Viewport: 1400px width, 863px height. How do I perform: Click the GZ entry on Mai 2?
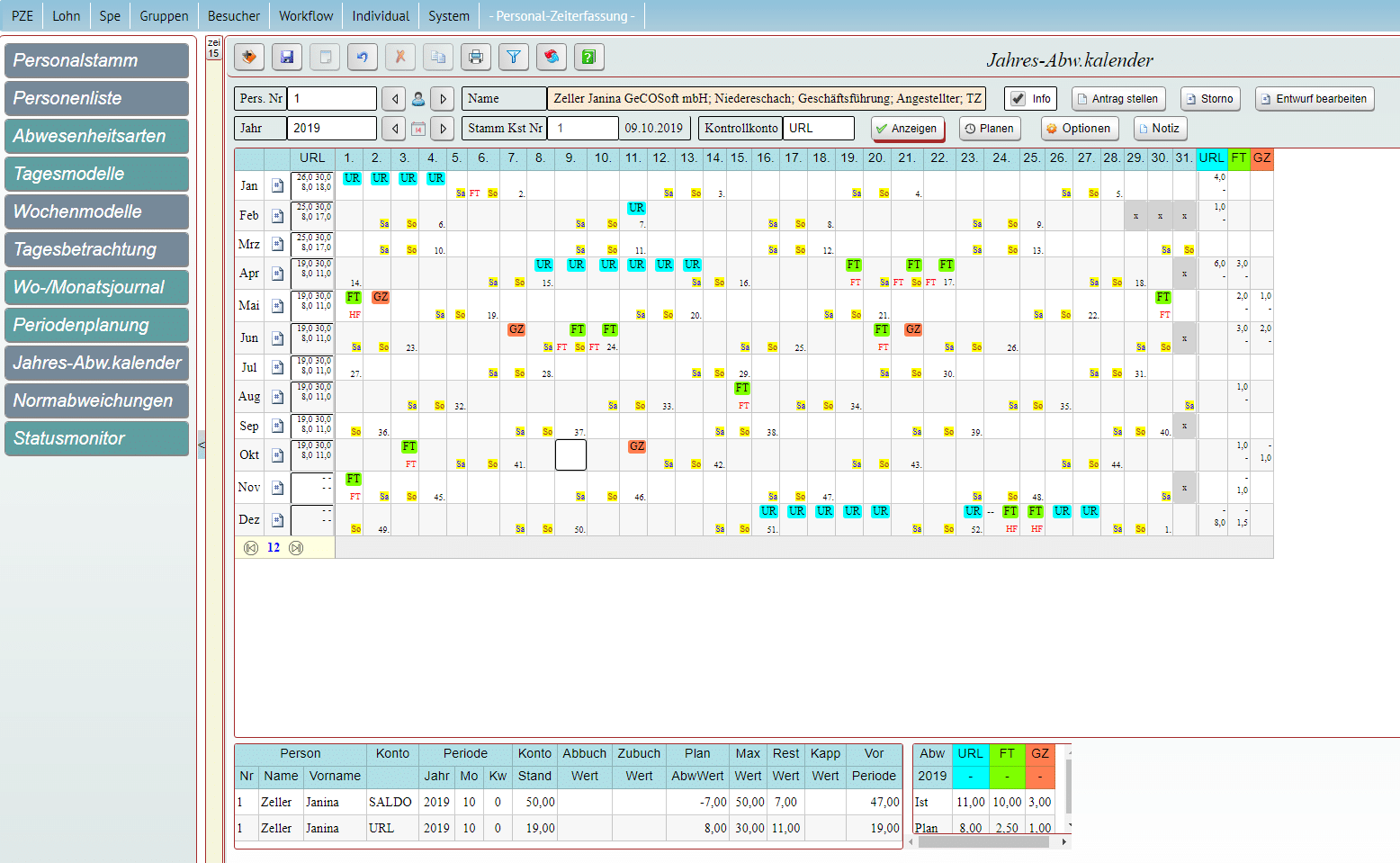point(381,297)
